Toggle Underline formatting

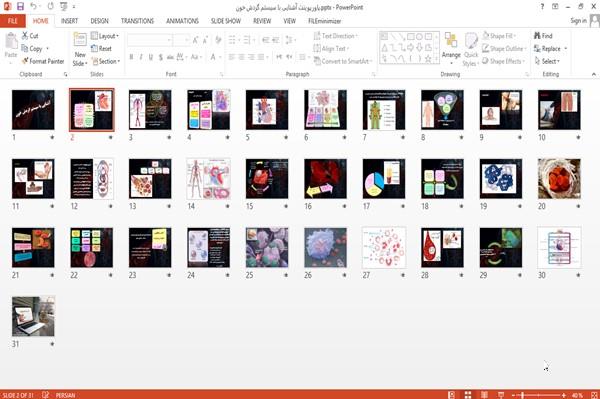(x=151, y=57)
